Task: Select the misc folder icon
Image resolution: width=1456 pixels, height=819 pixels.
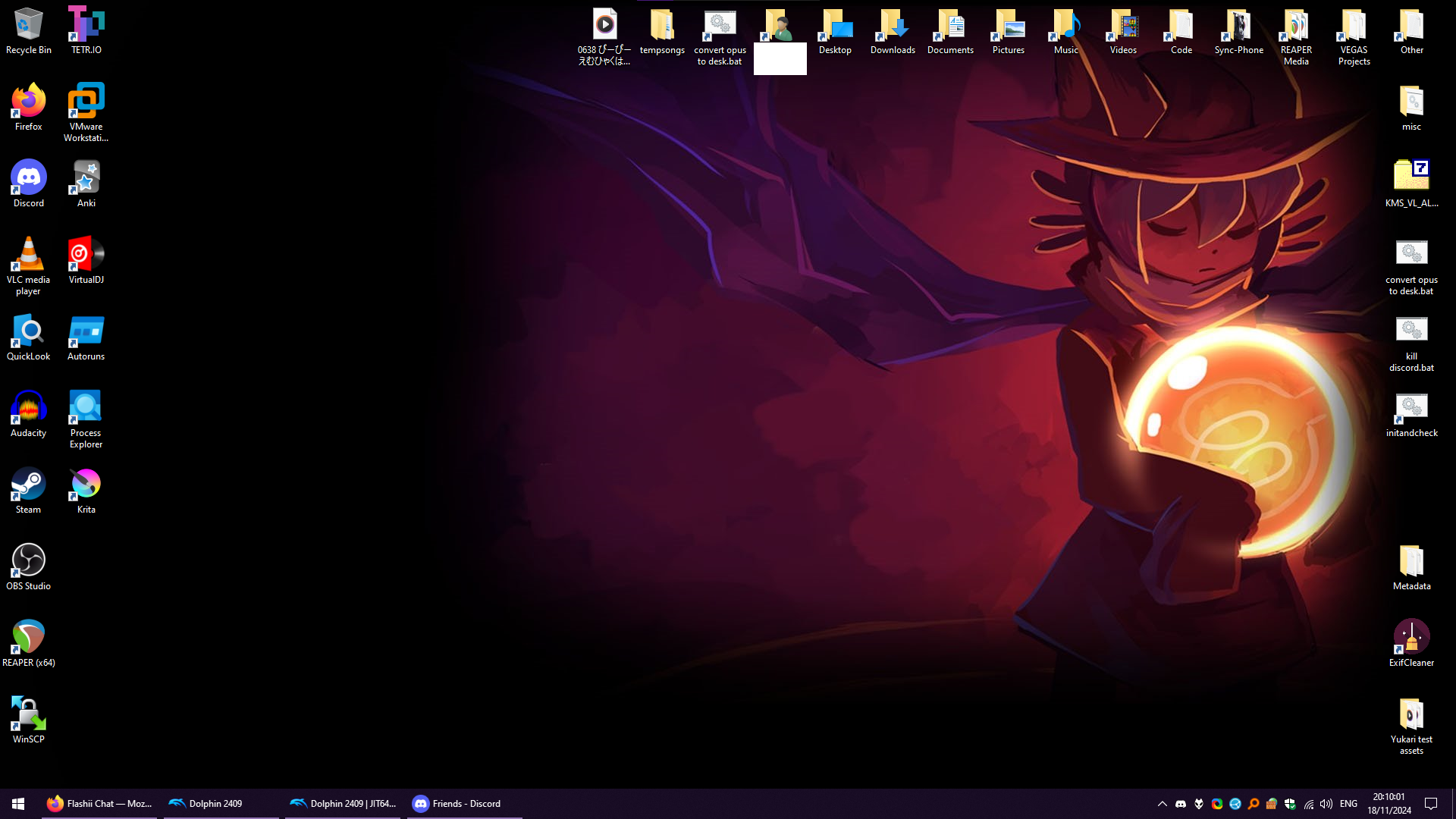Action: 1411,108
